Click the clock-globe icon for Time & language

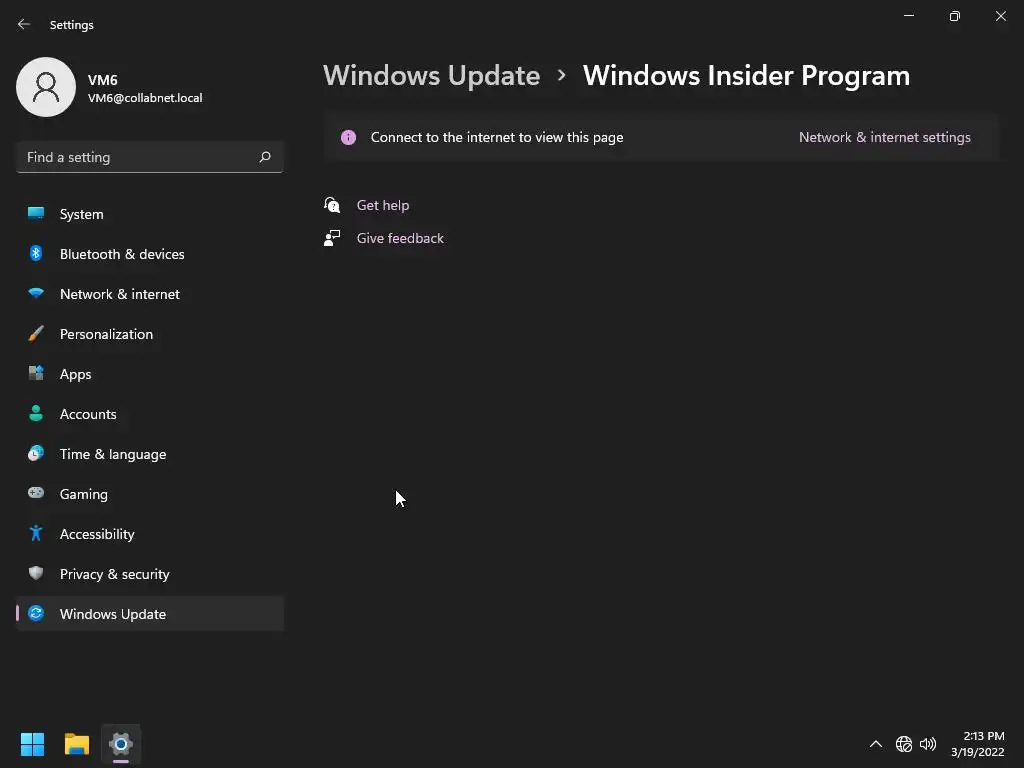coord(36,453)
